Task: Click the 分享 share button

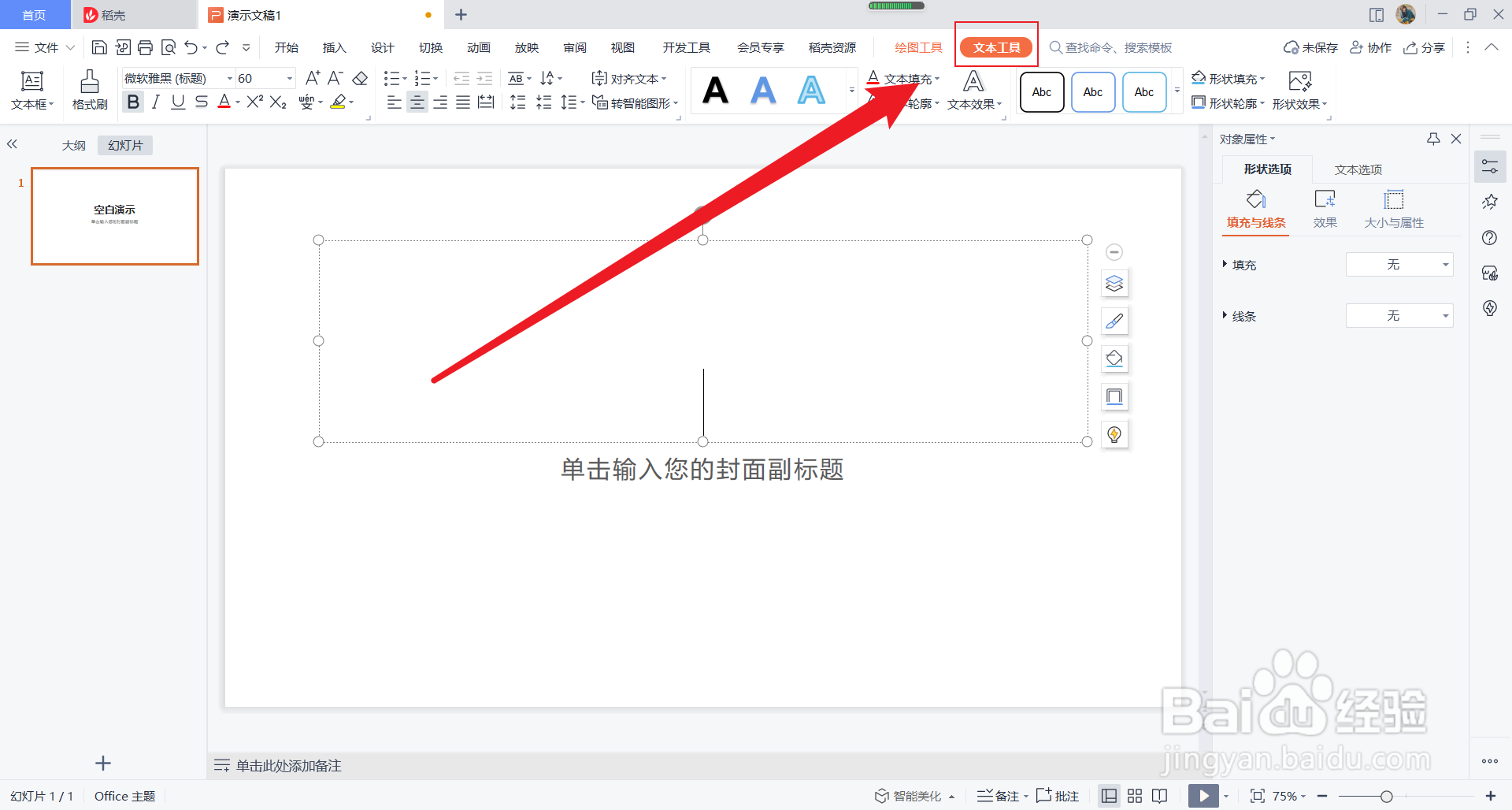Action: click(x=1425, y=47)
